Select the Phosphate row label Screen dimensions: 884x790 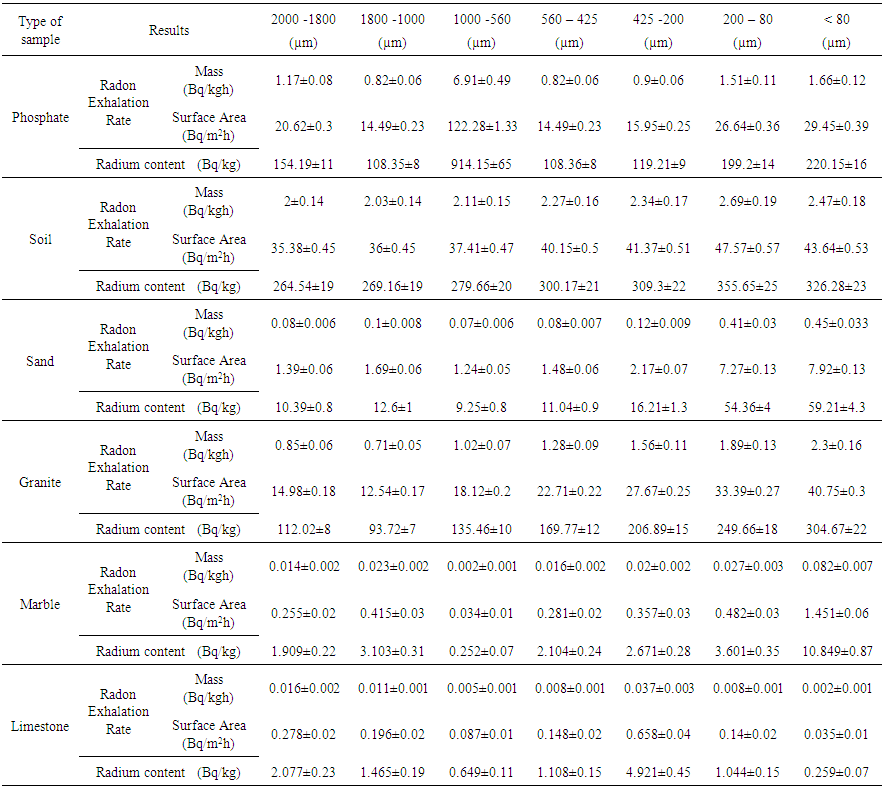point(41,117)
